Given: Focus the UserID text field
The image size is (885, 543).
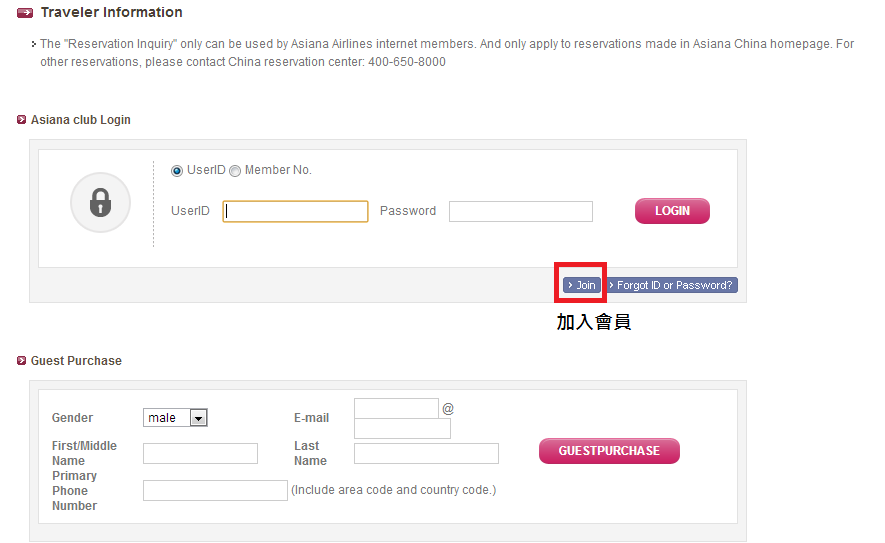Looking at the screenshot, I should pos(295,211).
